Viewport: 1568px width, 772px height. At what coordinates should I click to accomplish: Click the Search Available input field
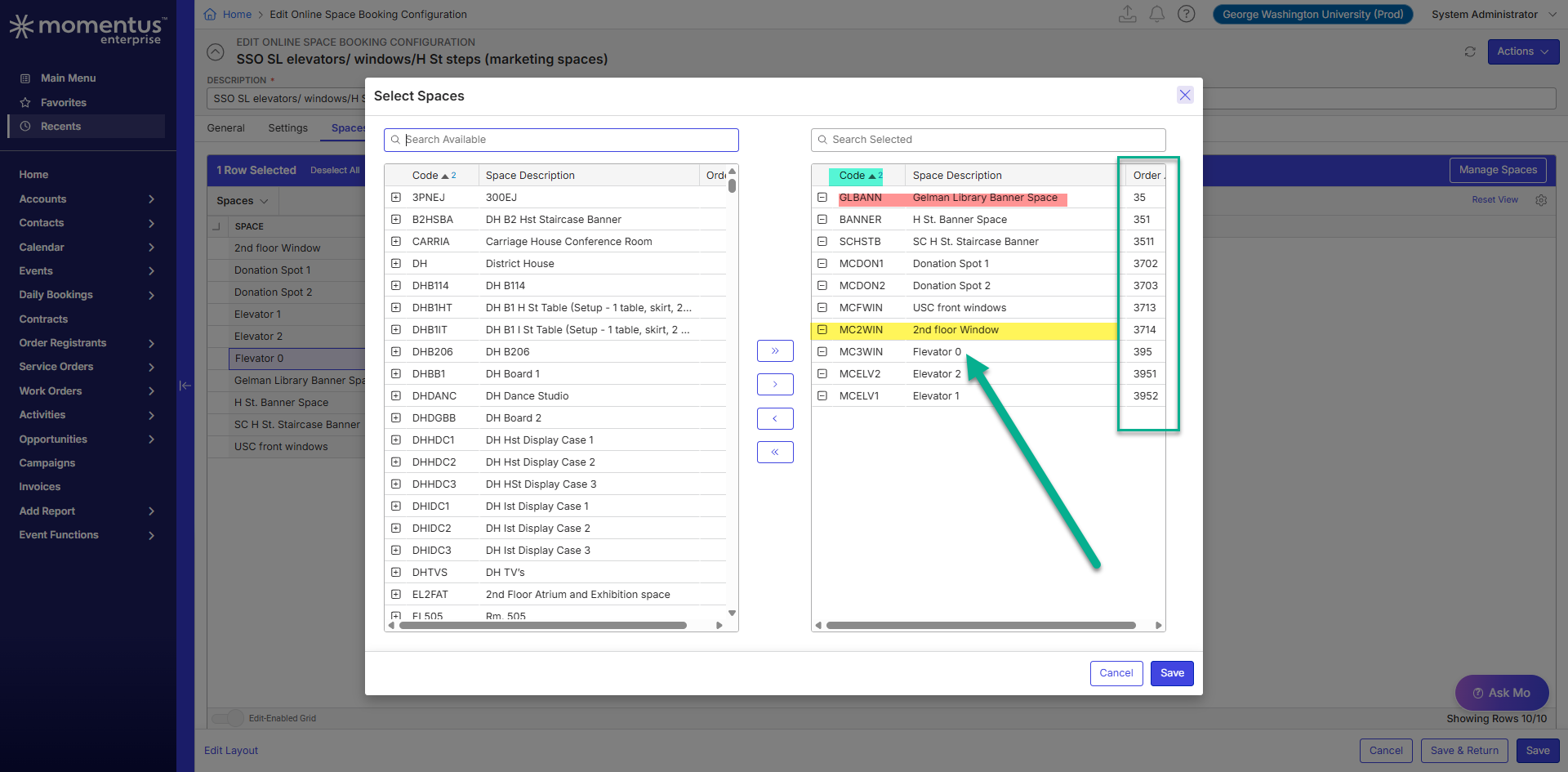pyautogui.click(x=561, y=140)
